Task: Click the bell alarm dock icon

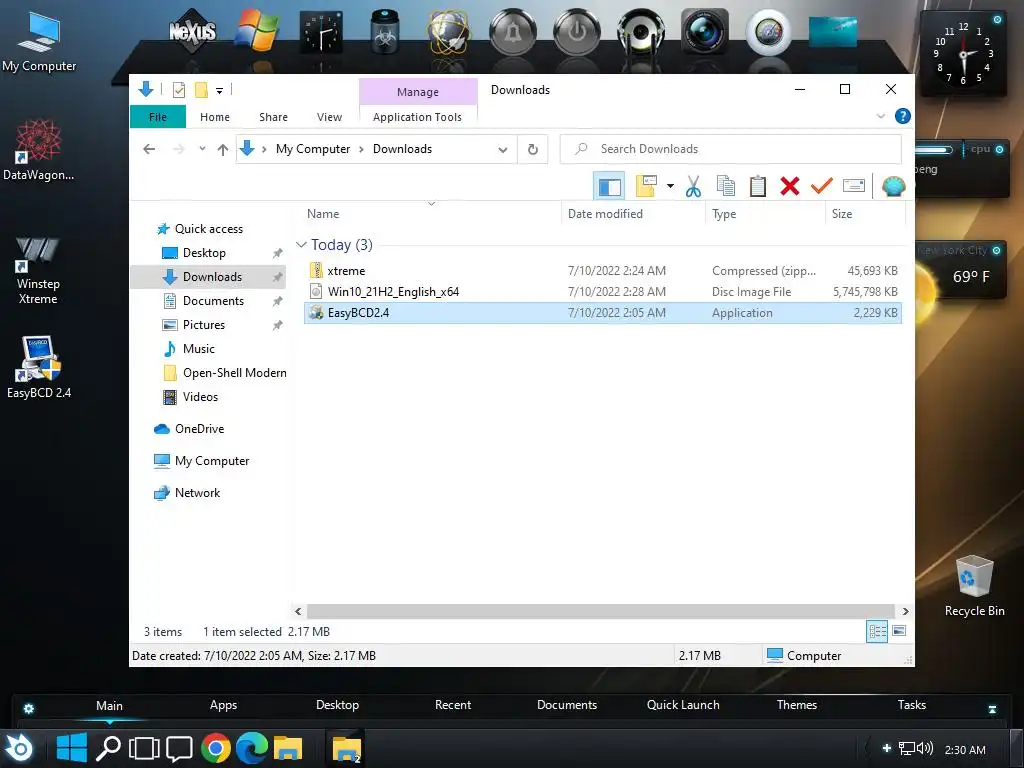Action: pos(513,31)
